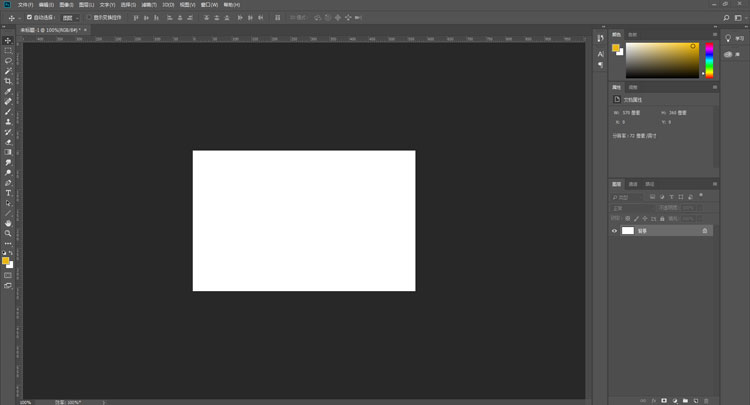
Task: Click the foreground color swatch in the toolbar
Action: (6, 260)
